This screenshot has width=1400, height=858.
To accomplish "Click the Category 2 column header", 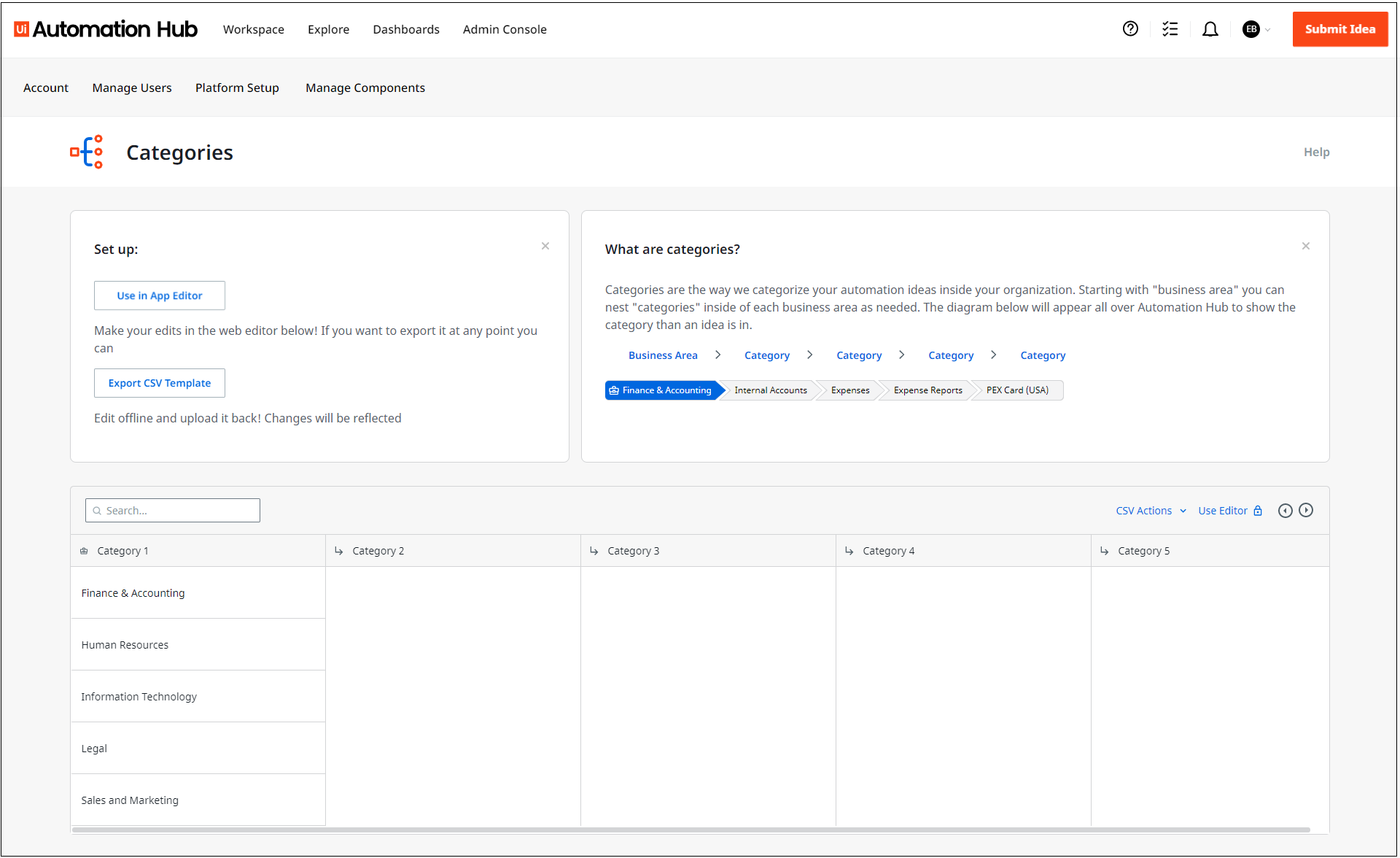I will click(x=454, y=551).
